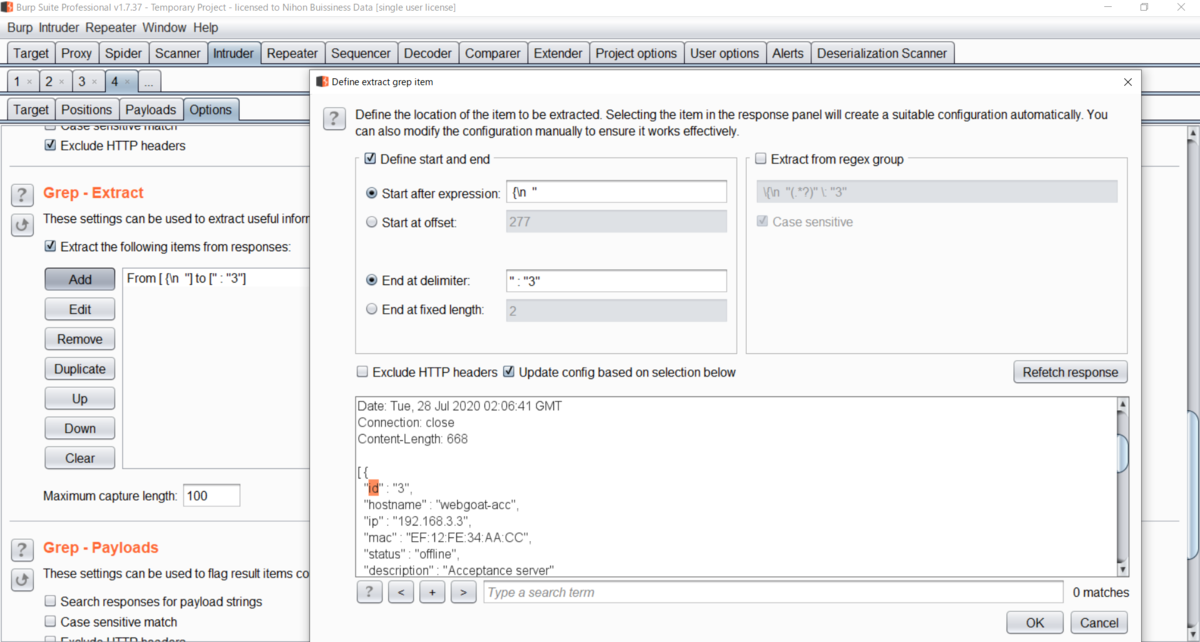Viewport: 1200px width, 642px height.
Task: Toggle Update config based on selection below
Action: tap(509, 372)
